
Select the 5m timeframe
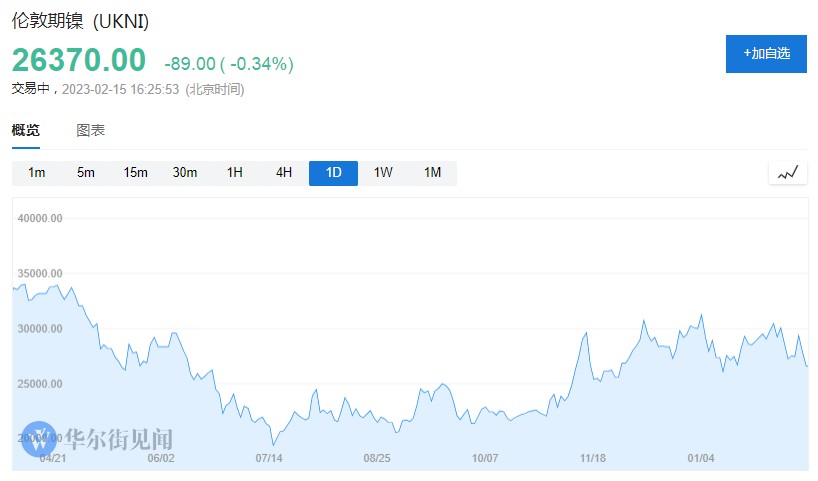point(86,173)
